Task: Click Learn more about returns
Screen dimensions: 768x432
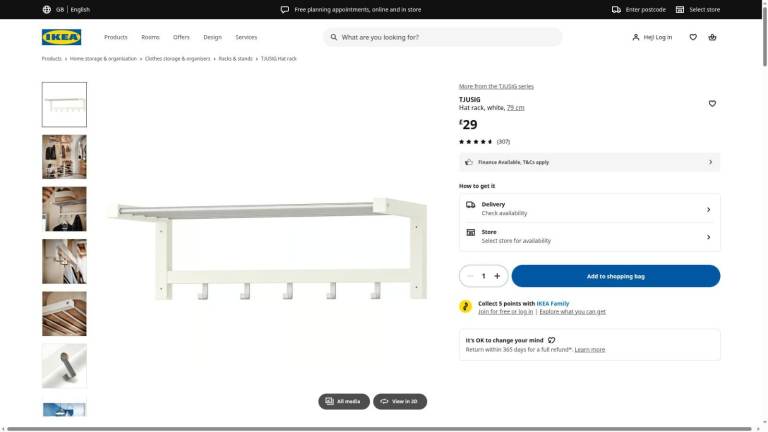Action: point(590,350)
